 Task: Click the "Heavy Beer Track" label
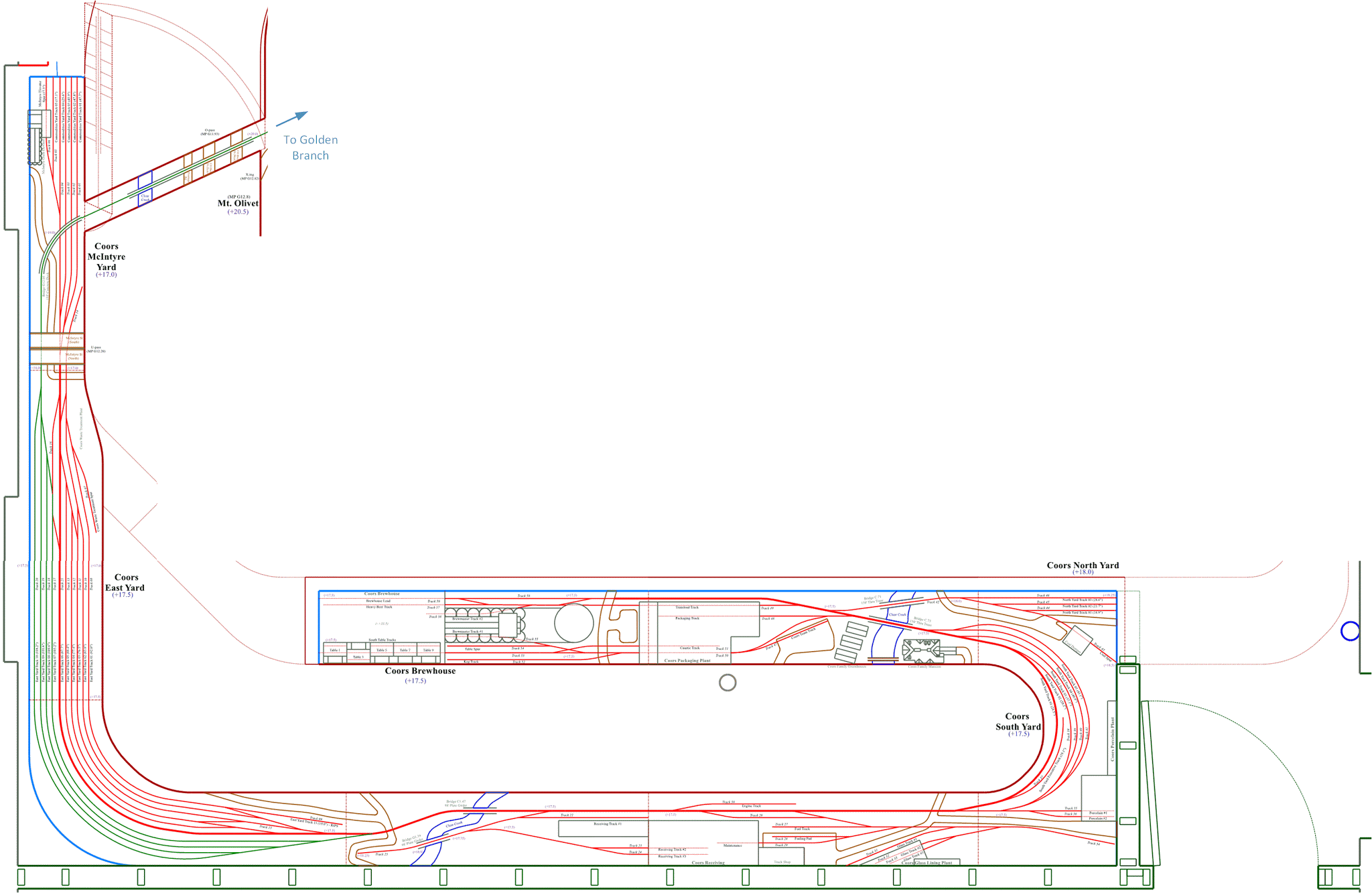click(x=379, y=607)
